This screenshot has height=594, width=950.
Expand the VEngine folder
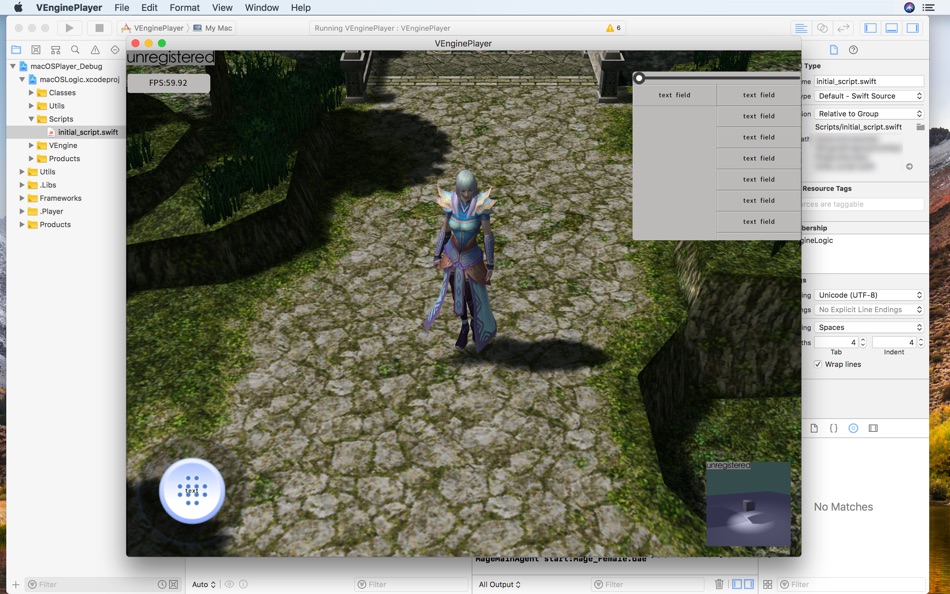point(31,145)
